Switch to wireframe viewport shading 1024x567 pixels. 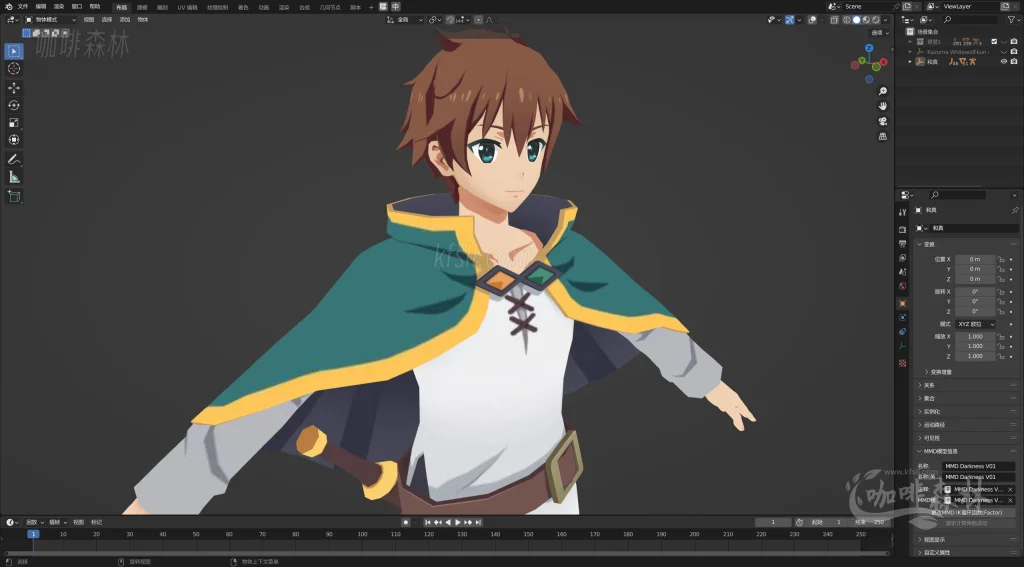847,20
